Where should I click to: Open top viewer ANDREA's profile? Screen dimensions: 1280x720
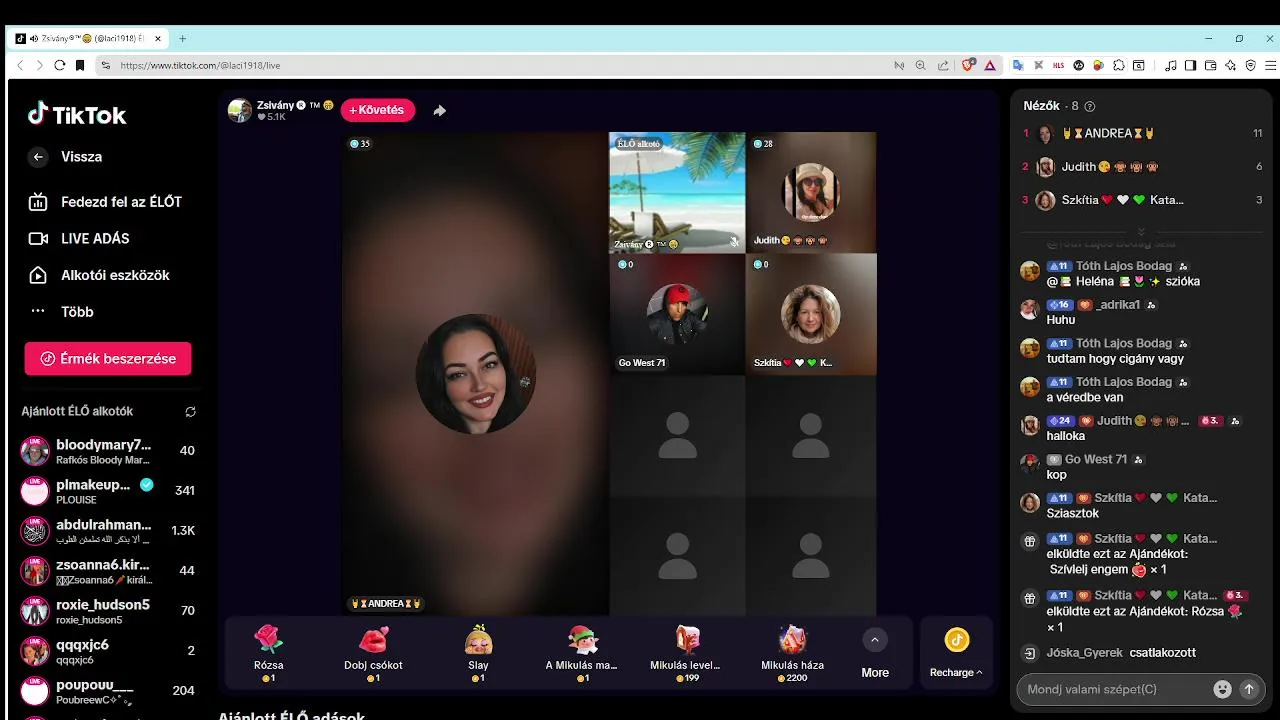tap(1142, 134)
